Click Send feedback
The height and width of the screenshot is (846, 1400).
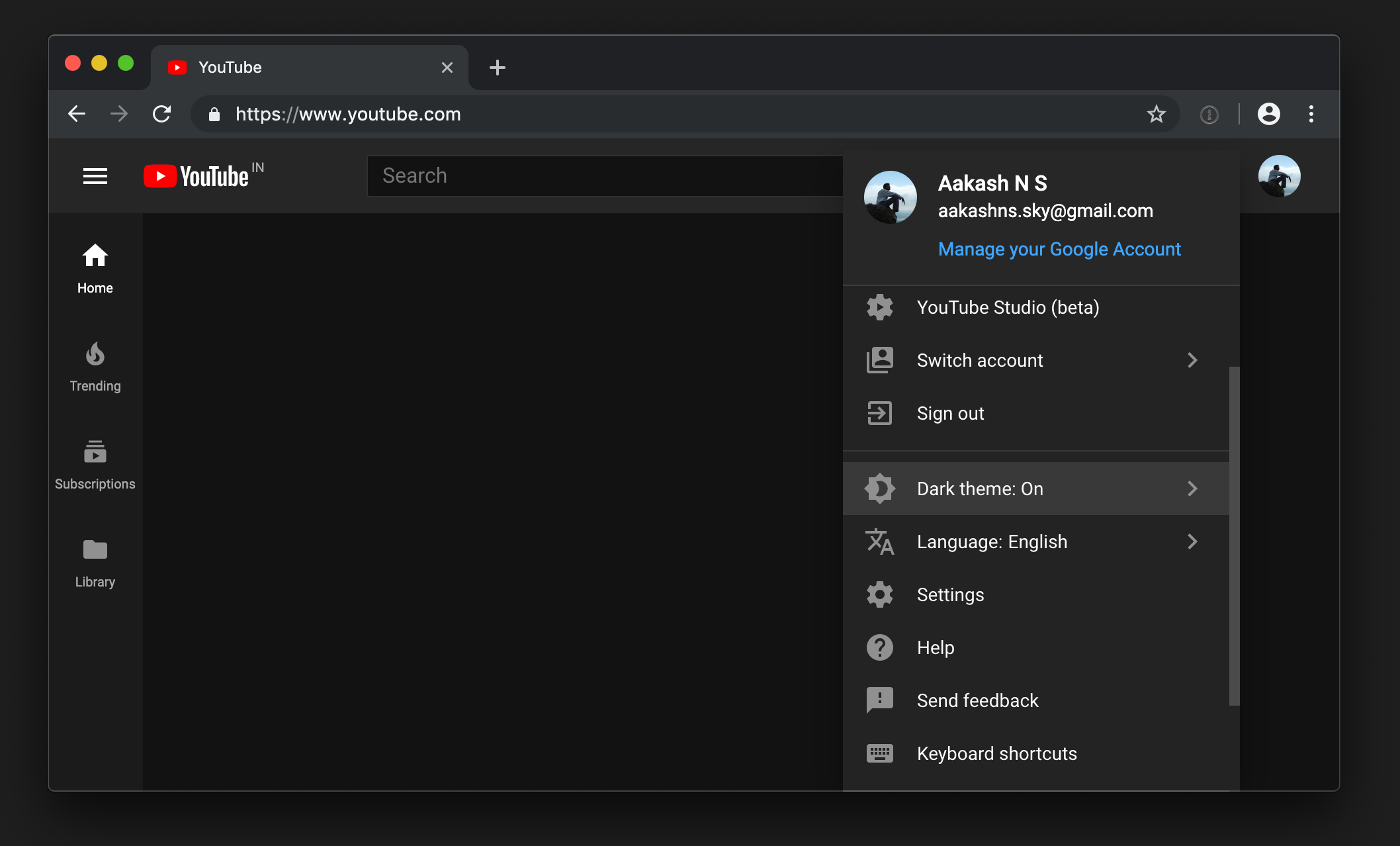(977, 700)
